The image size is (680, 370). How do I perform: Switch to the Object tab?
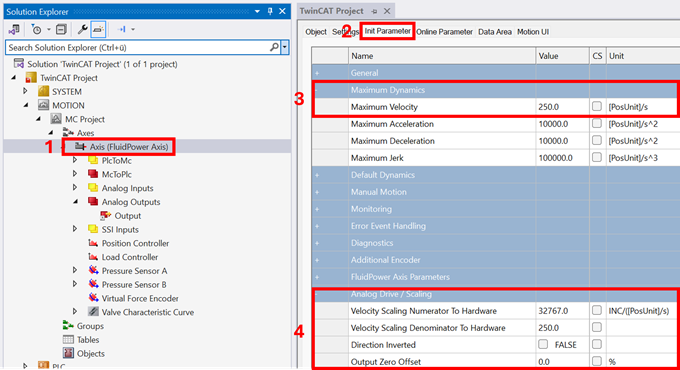[316, 32]
